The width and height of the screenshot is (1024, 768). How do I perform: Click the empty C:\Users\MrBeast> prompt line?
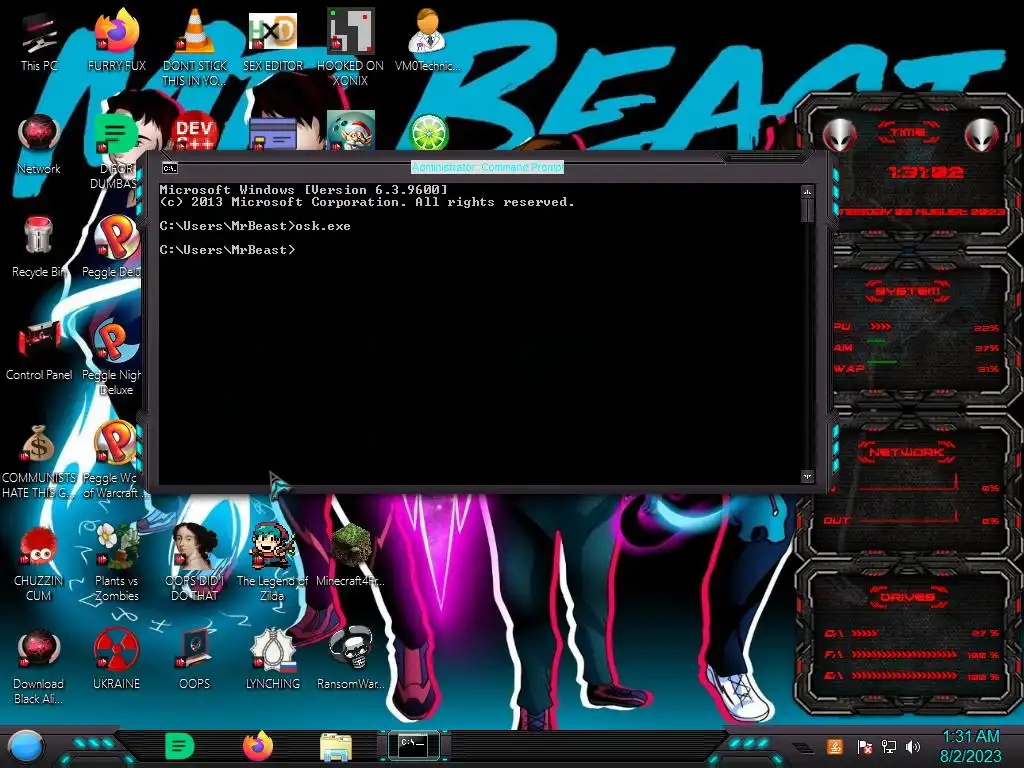[x=227, y=250]
